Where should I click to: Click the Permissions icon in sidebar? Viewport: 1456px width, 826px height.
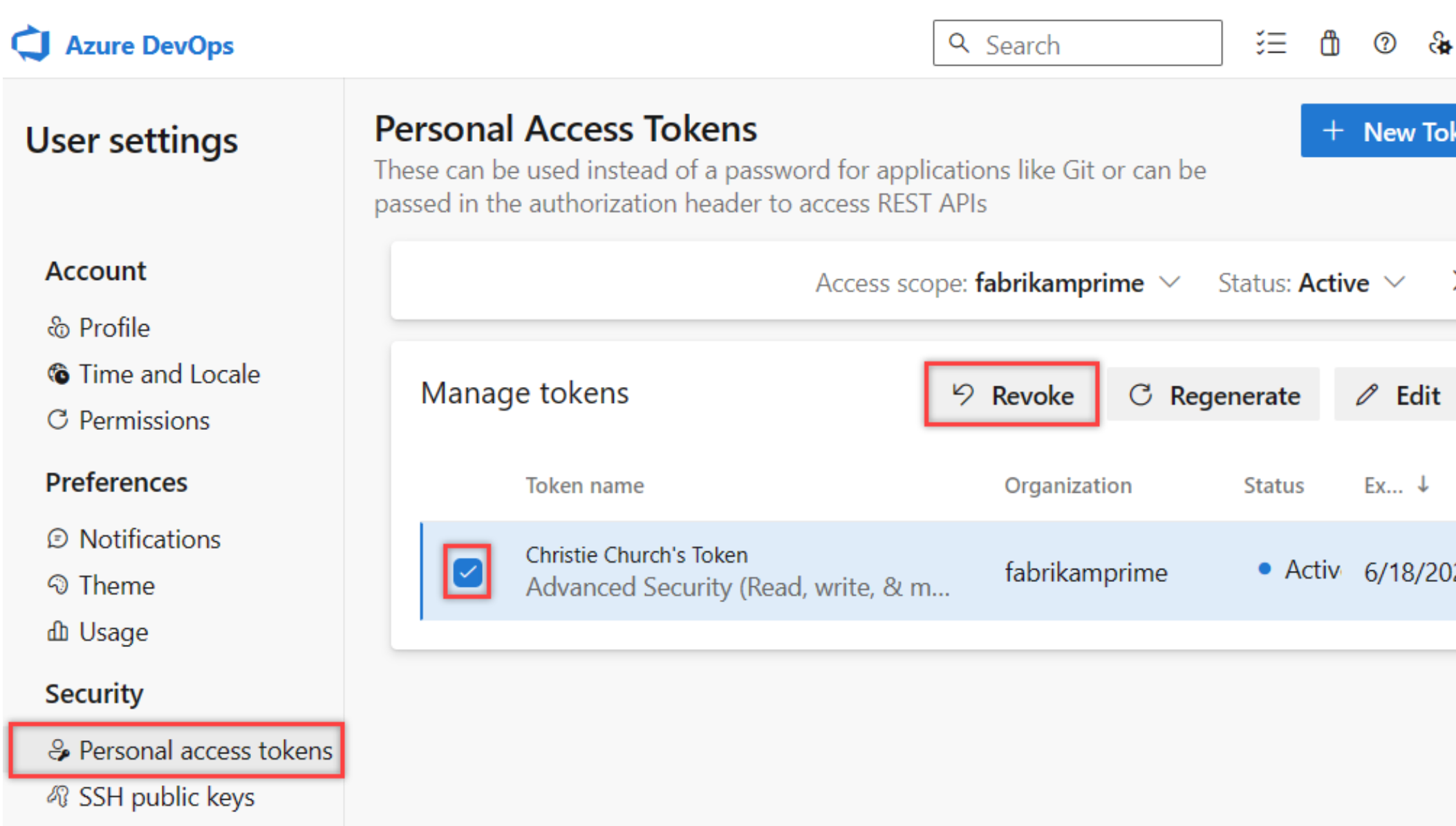pos(53,420)
